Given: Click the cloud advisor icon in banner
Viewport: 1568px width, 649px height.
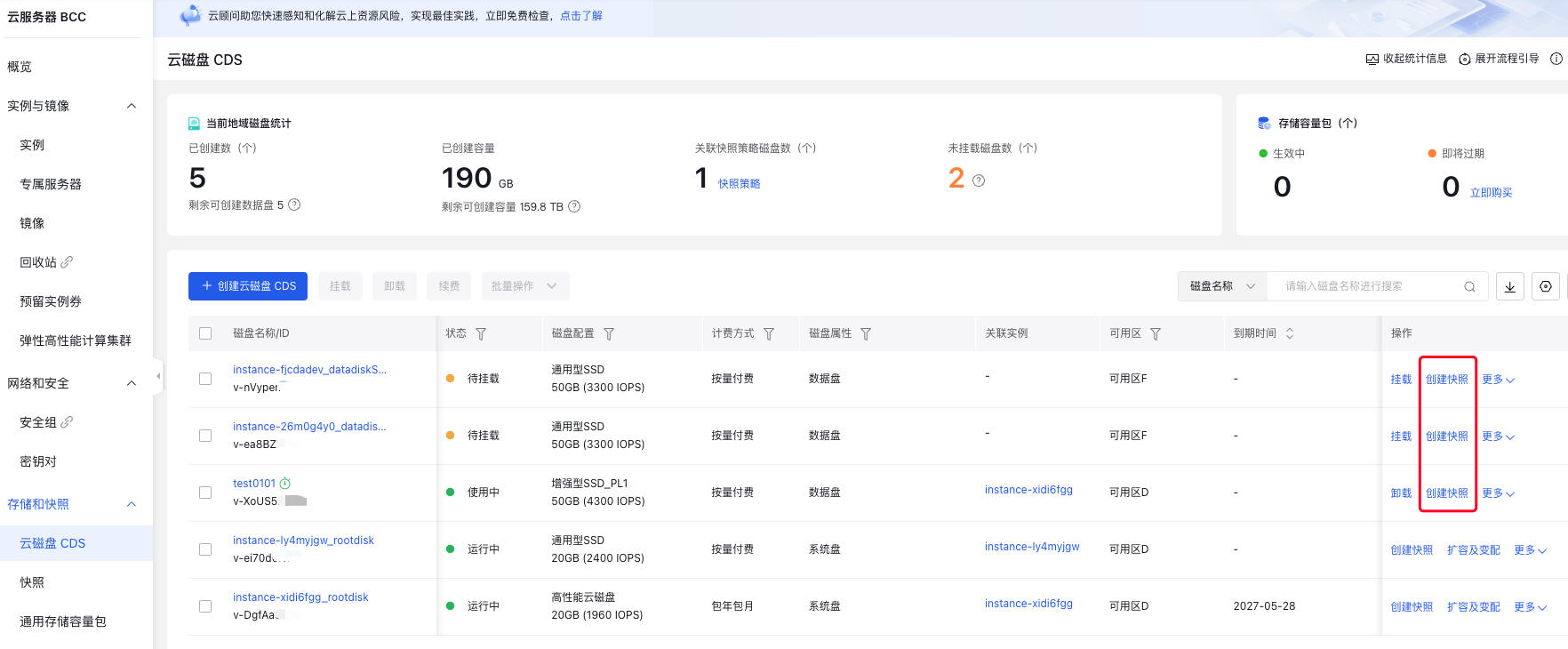Looking at the screenshot, I should coord(190,15).
